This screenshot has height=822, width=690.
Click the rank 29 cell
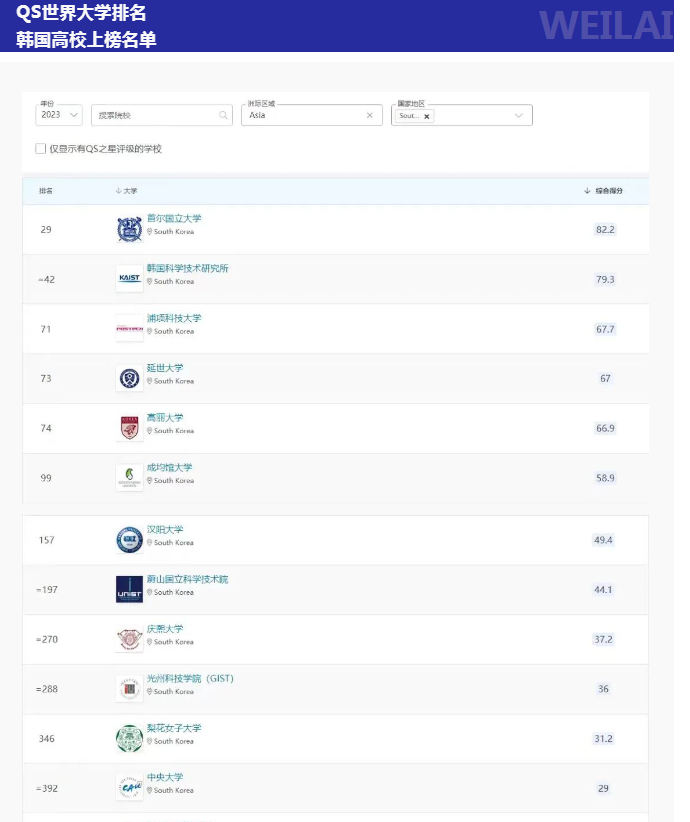click(x=46, y=230)
